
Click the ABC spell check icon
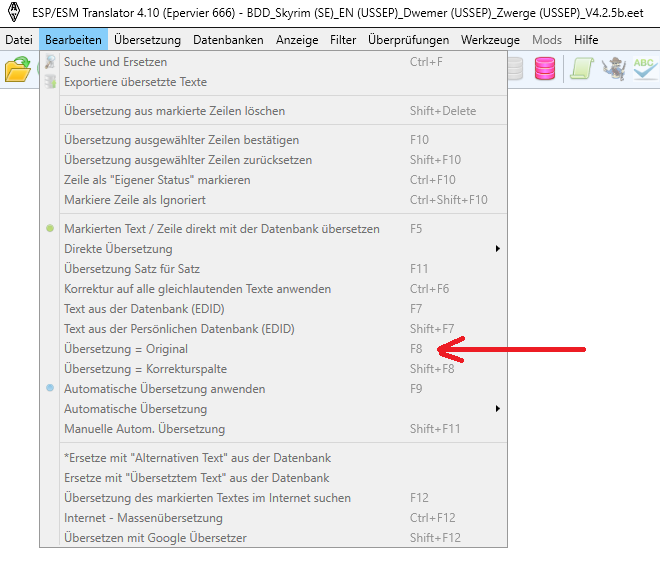(x=644, y=70)
